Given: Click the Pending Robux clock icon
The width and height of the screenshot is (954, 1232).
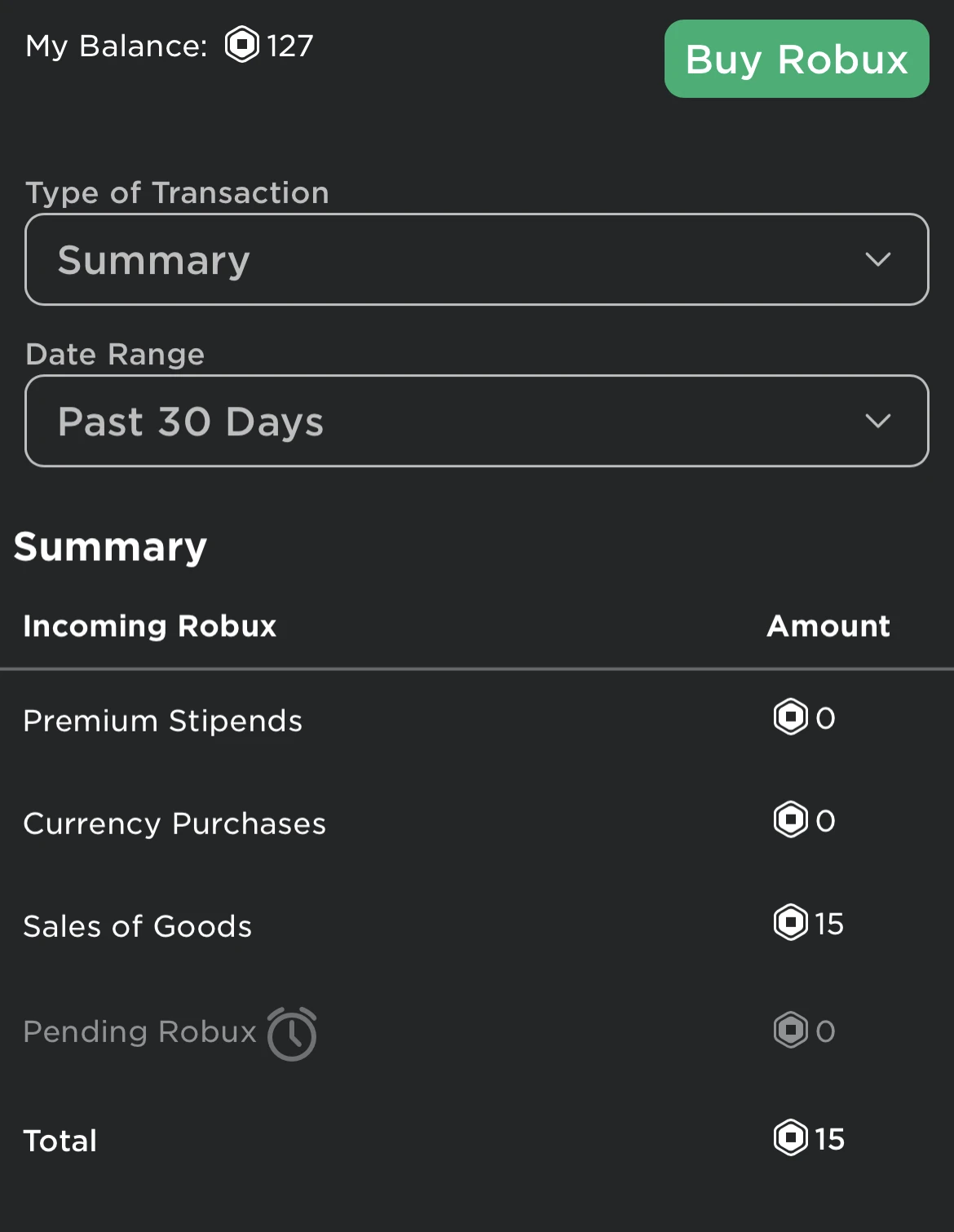Looking at the screenshot, I should click(x=292, y=1034).
